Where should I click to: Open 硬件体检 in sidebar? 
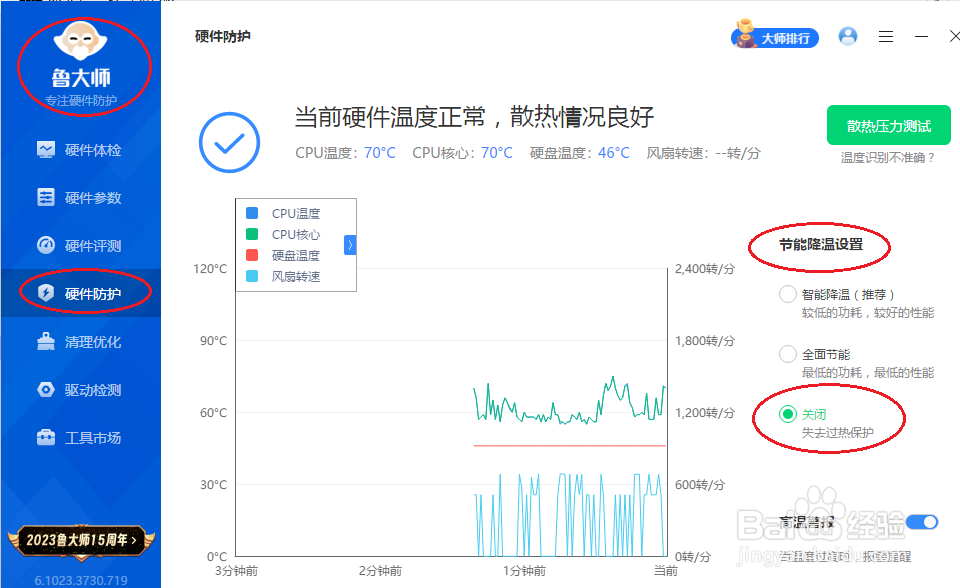click(80, 150)
